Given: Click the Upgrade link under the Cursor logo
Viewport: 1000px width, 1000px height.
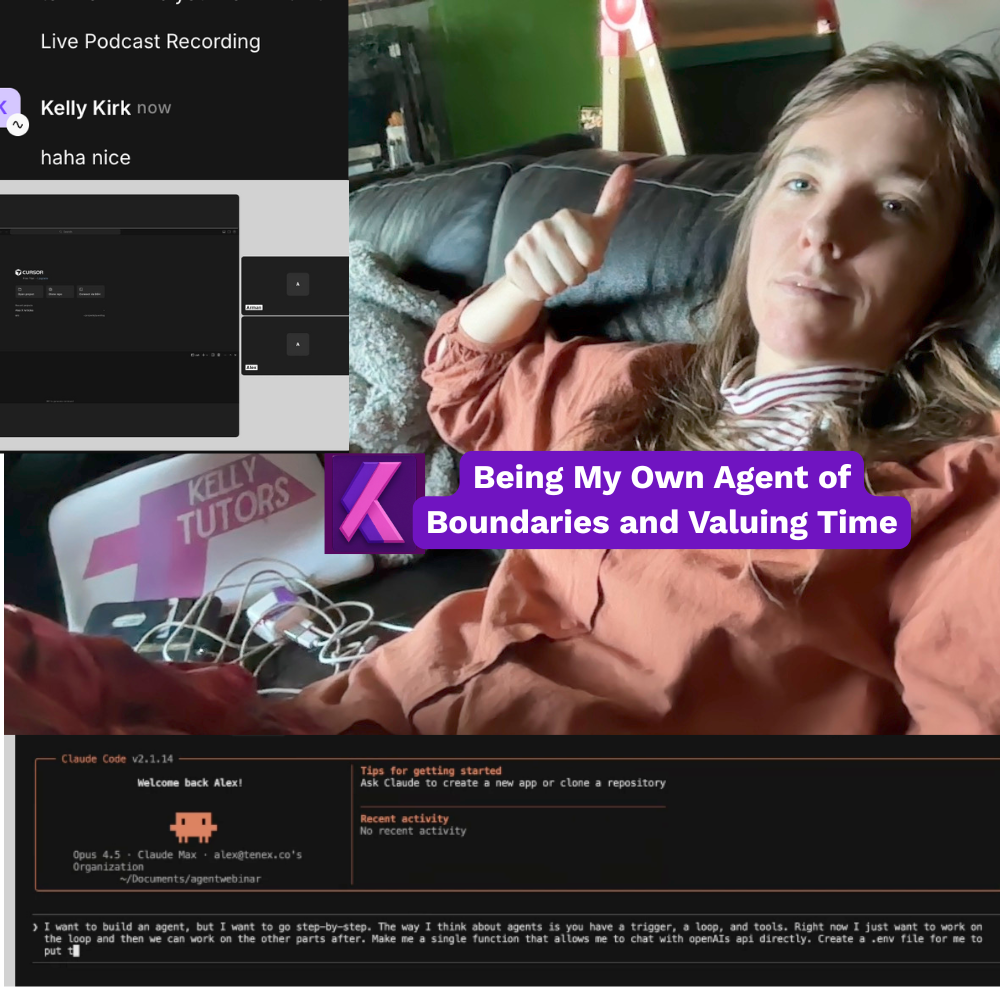Looking at the screenshot, I should 43,278.
